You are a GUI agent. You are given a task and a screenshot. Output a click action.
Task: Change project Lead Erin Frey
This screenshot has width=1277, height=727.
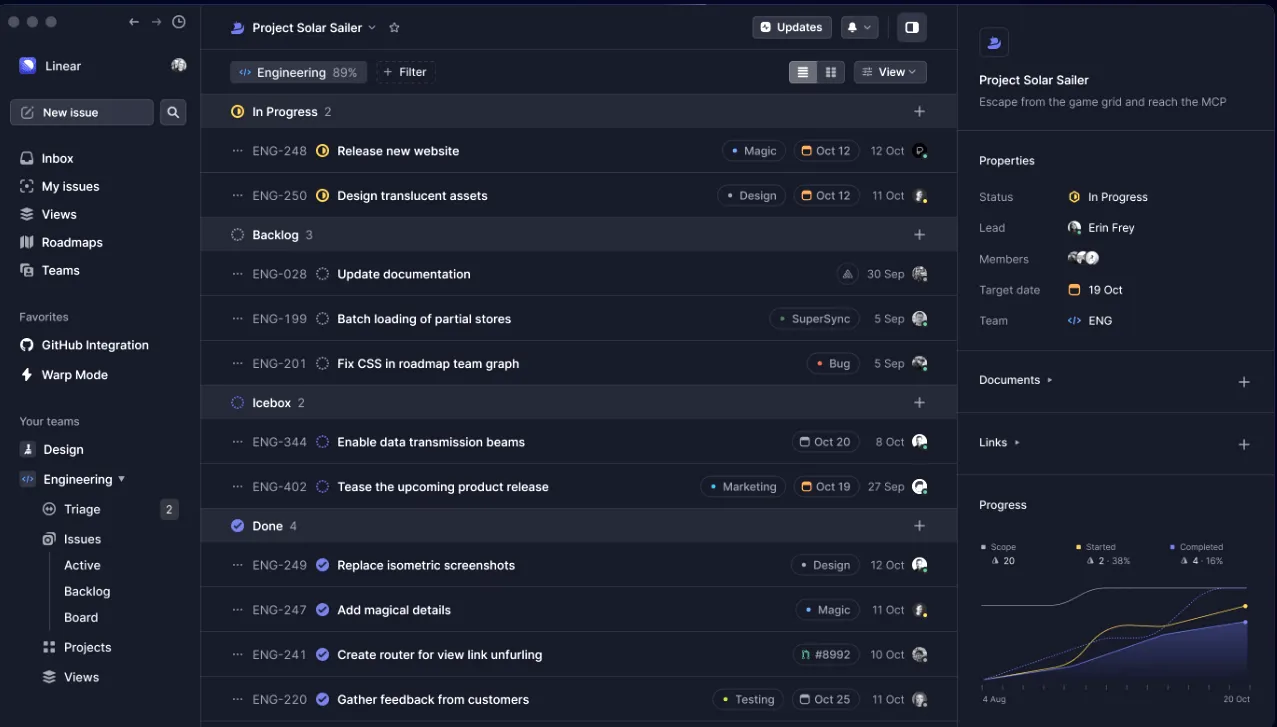tap(1101, 228)
